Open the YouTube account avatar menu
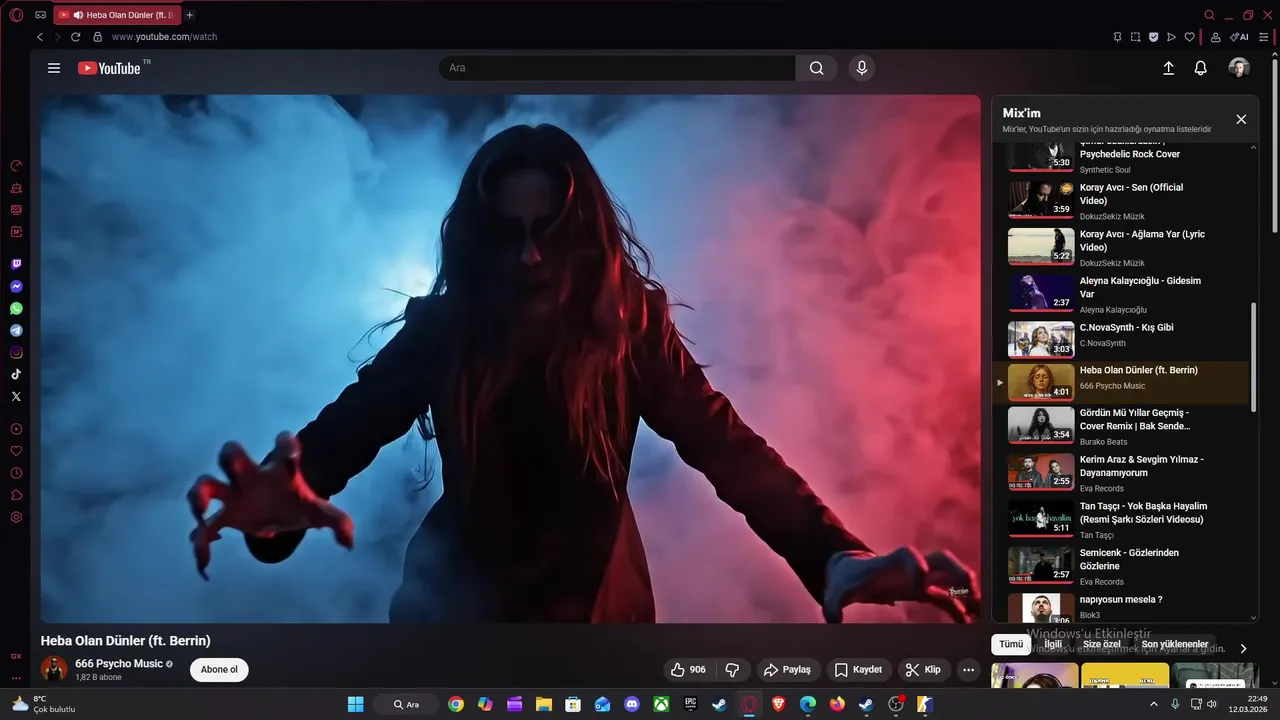 pyautogui.click(x=1239, y=68)
